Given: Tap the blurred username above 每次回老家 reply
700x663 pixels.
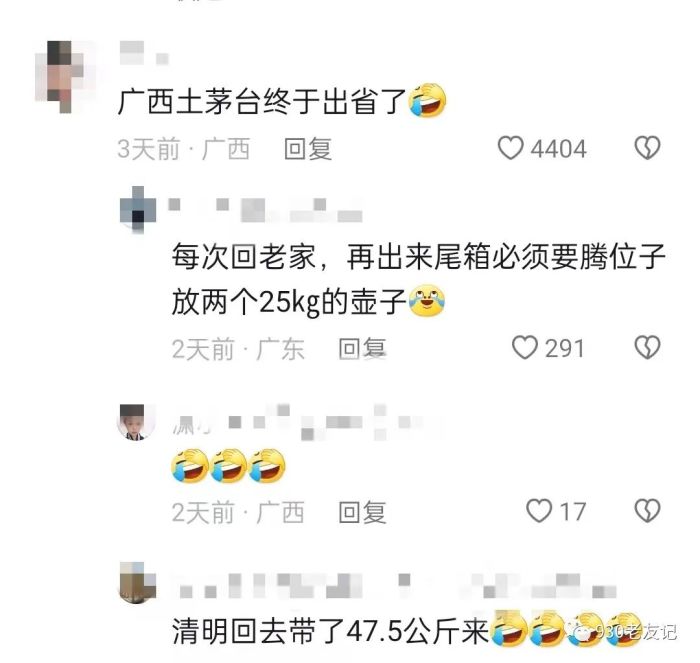Looking at the screenshot, I should tap(266, 210).
